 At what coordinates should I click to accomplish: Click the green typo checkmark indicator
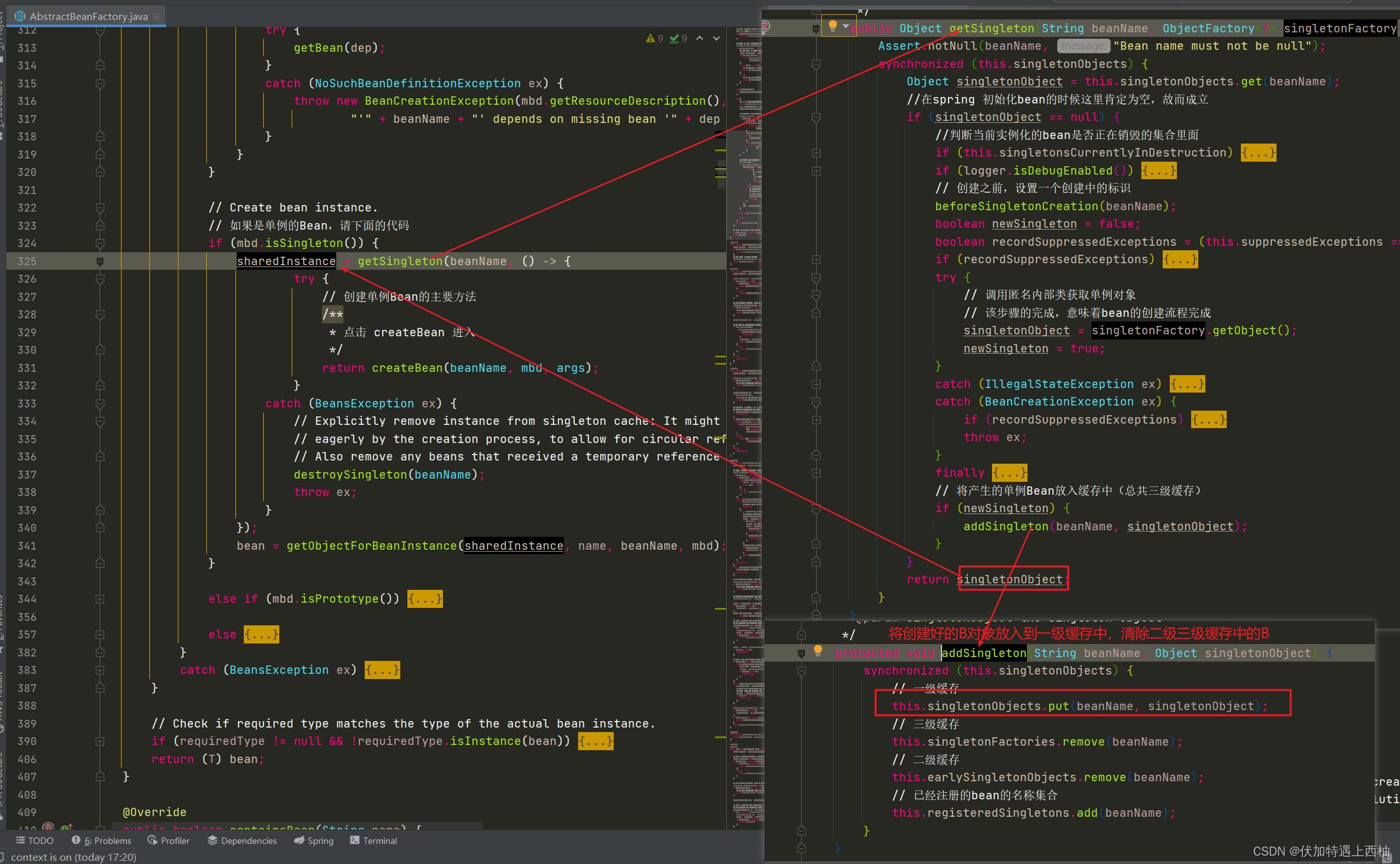678,39
